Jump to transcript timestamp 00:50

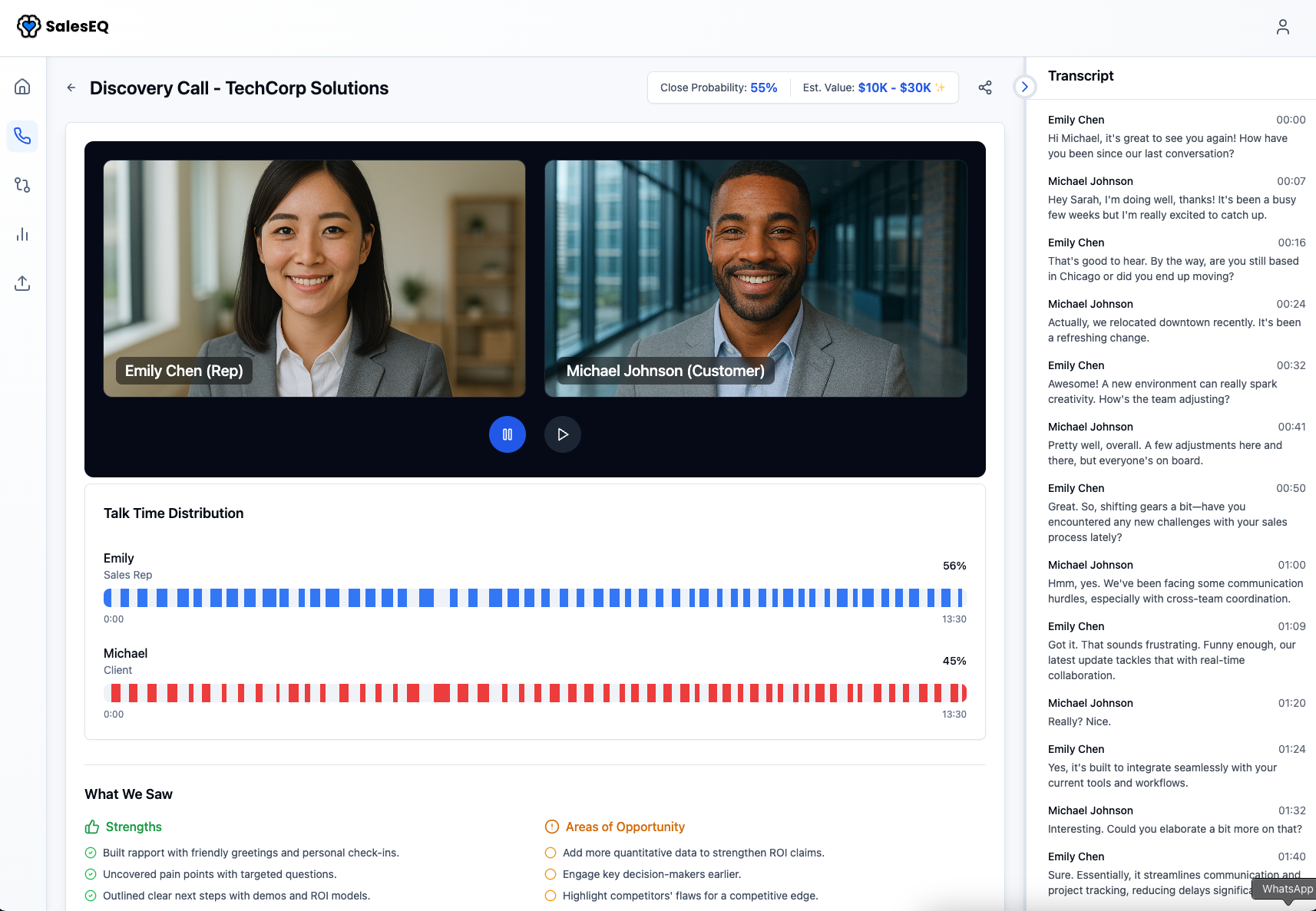pos(1291,488)
